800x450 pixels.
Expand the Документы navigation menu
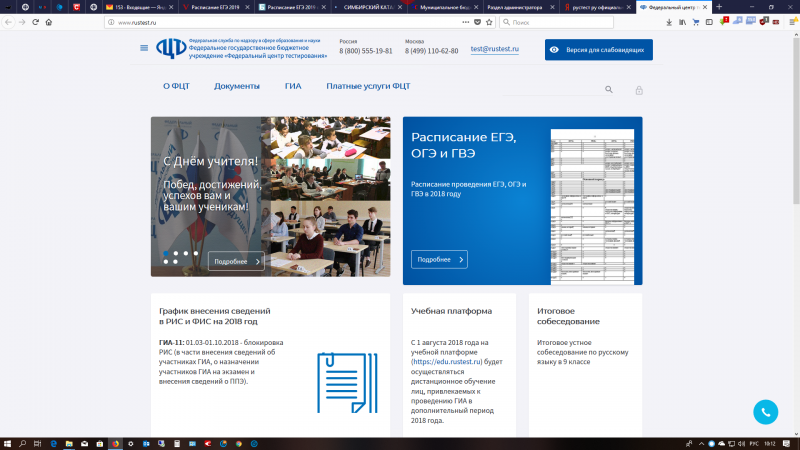click(236, 86)
